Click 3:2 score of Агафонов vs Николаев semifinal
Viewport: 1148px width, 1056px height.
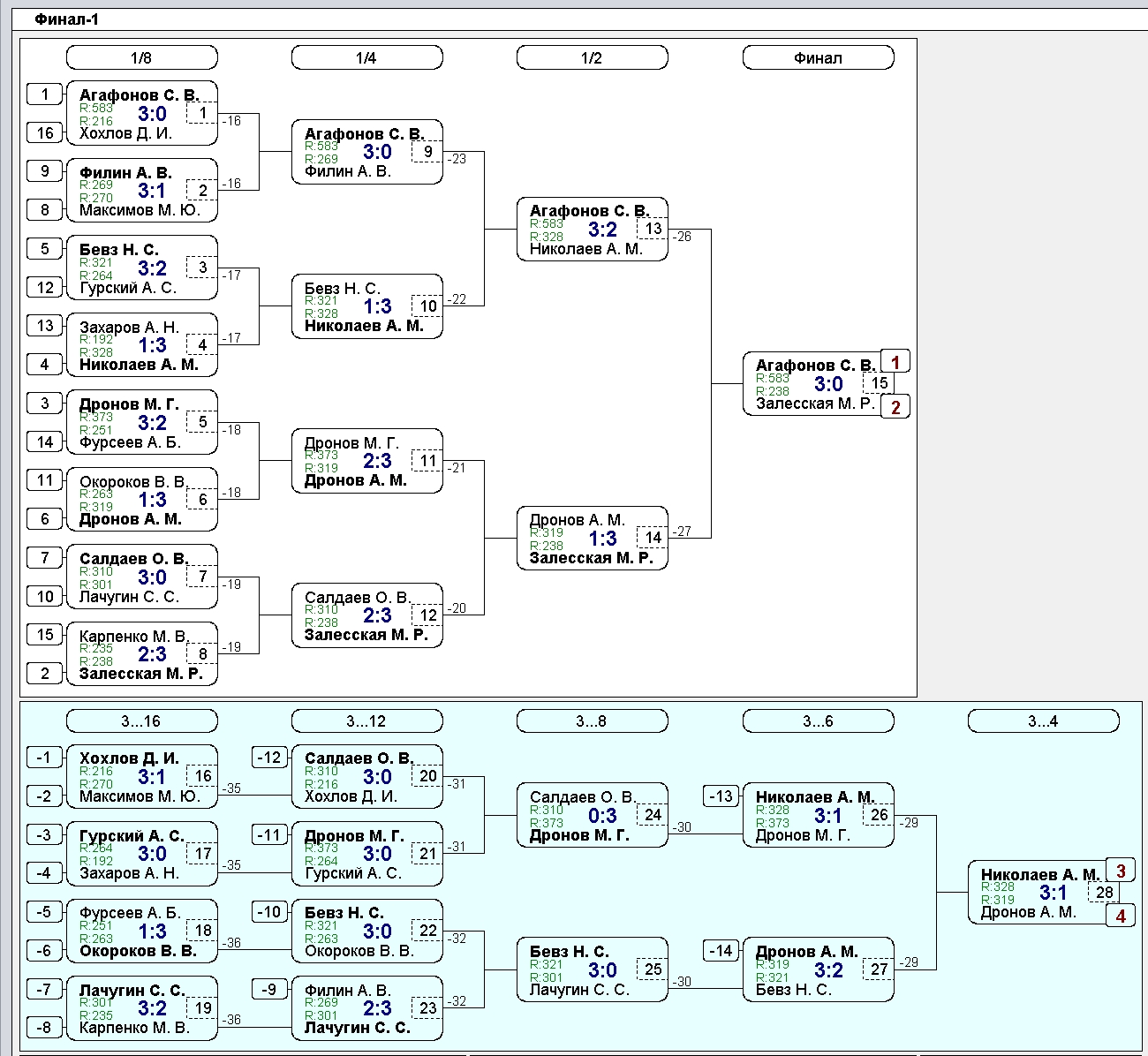[x=602, y=230]
